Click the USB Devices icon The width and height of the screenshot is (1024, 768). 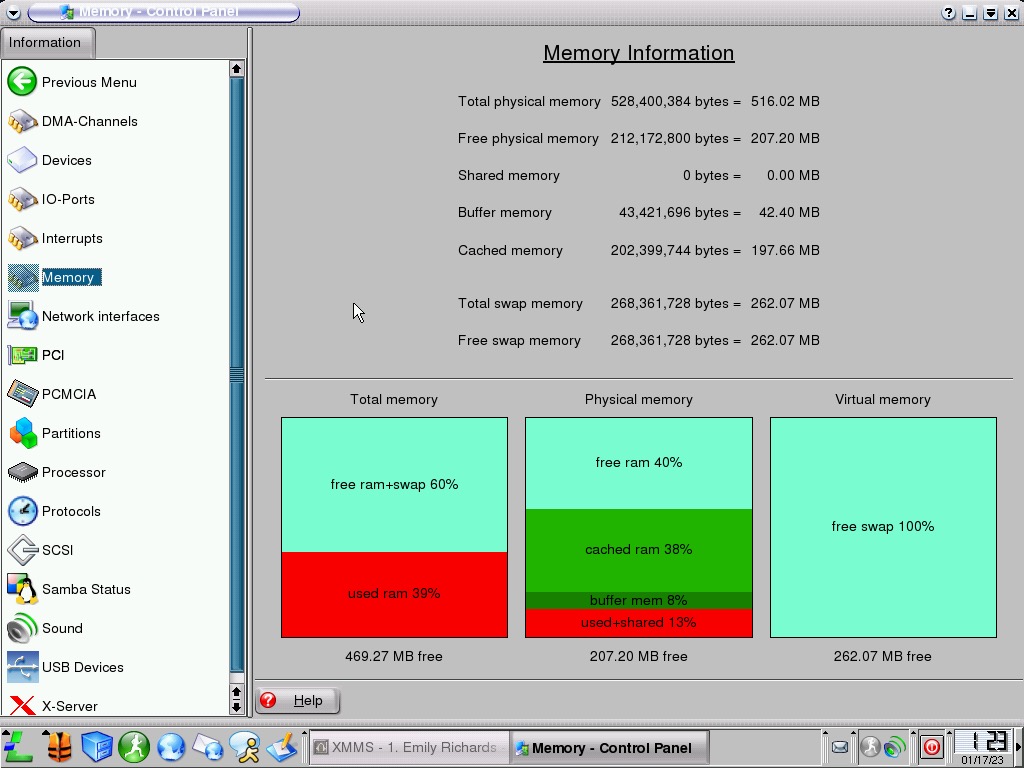pyautogui.click(x=22, y=667)
